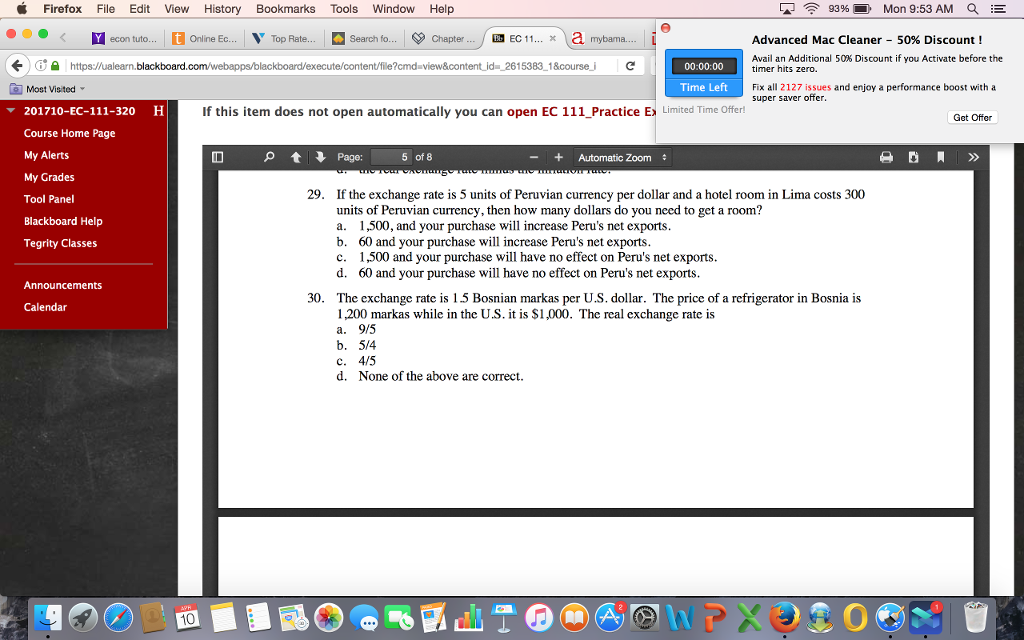Open Blackboard Help link
This screenshot has height=640, width=1024.
click(x=63, y=221)
